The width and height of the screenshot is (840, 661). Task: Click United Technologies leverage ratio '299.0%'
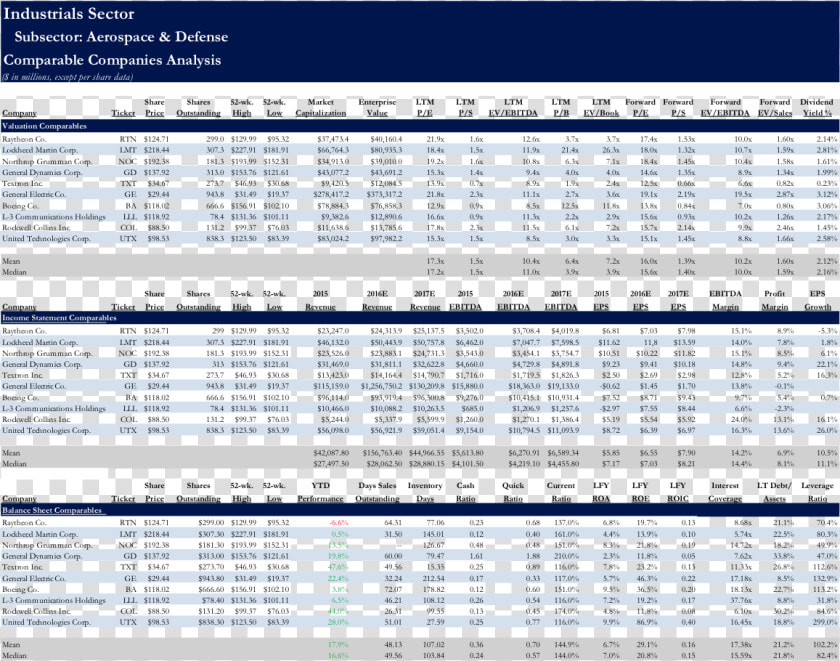(x=826, y=622)
